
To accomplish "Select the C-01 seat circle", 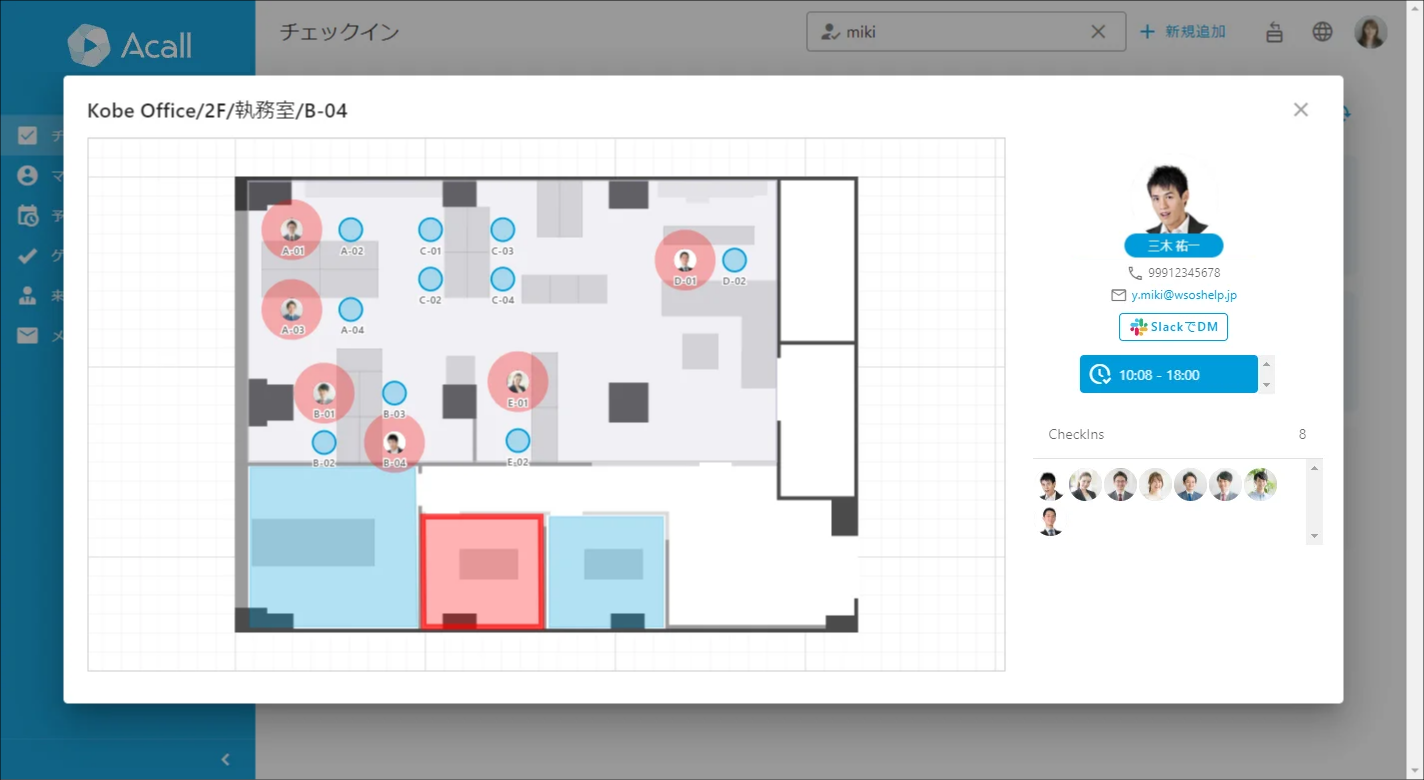I will [430, 230].
